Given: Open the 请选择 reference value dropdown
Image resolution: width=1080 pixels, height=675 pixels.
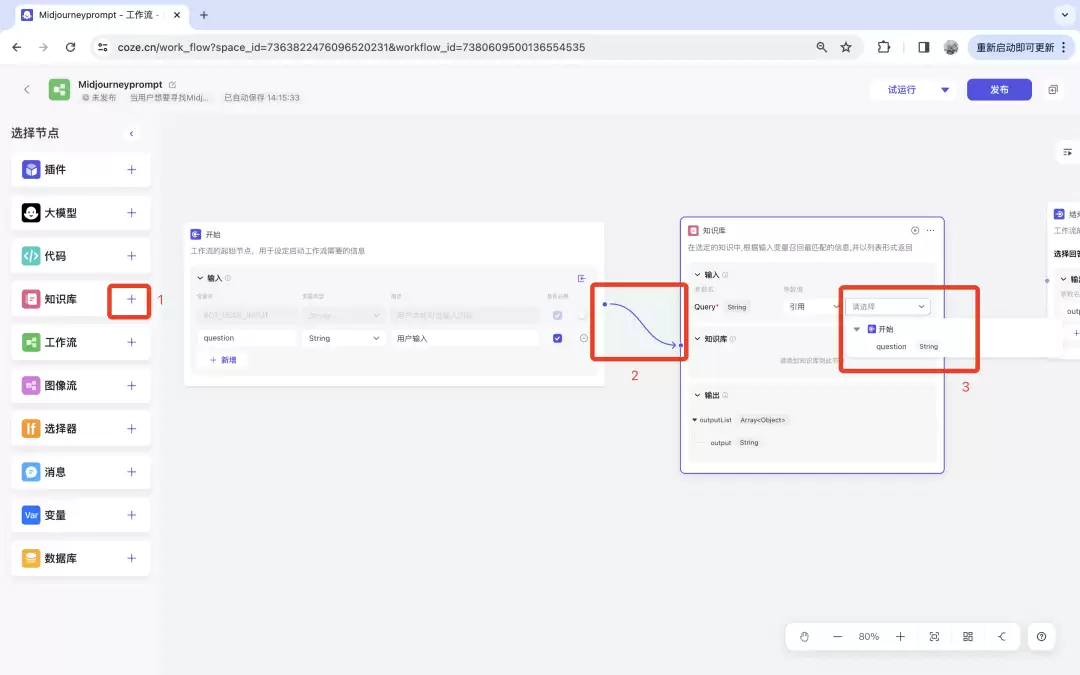Looking at the screenshot, I should click(887, 307).
